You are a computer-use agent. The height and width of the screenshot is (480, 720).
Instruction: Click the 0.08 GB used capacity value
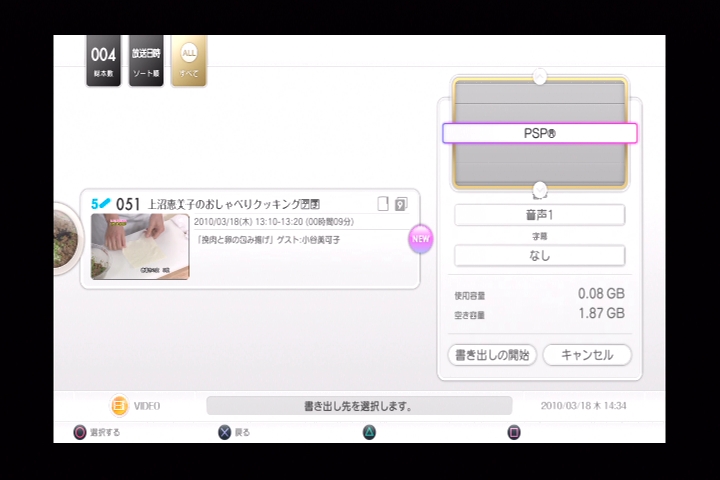pyautogui.click(x=601, y=294)
